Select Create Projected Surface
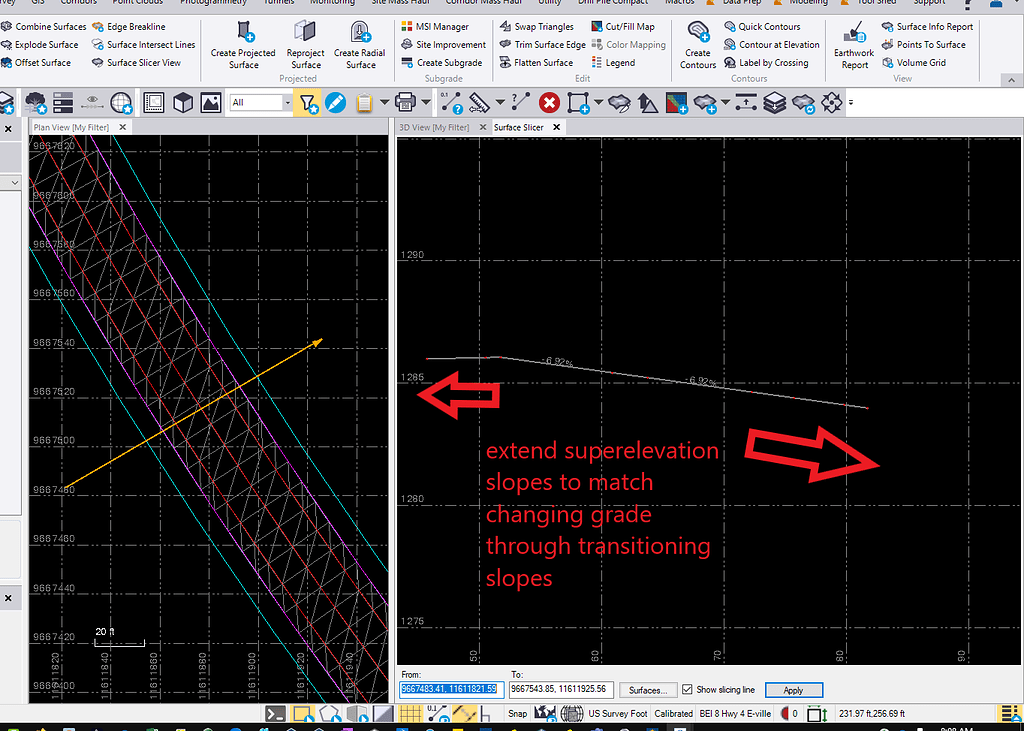 (x=242, y=44)
